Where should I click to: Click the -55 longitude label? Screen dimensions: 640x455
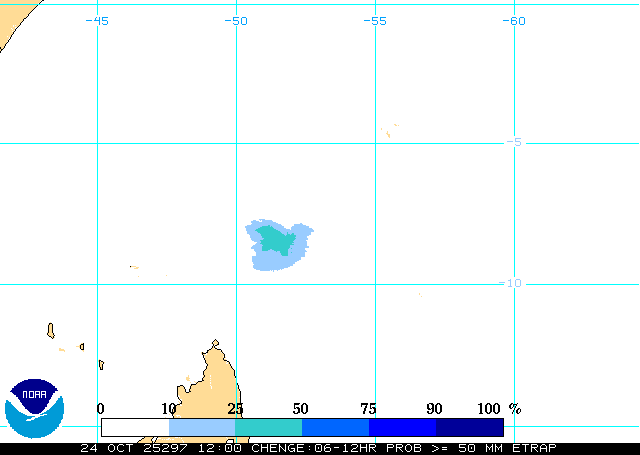374,20
